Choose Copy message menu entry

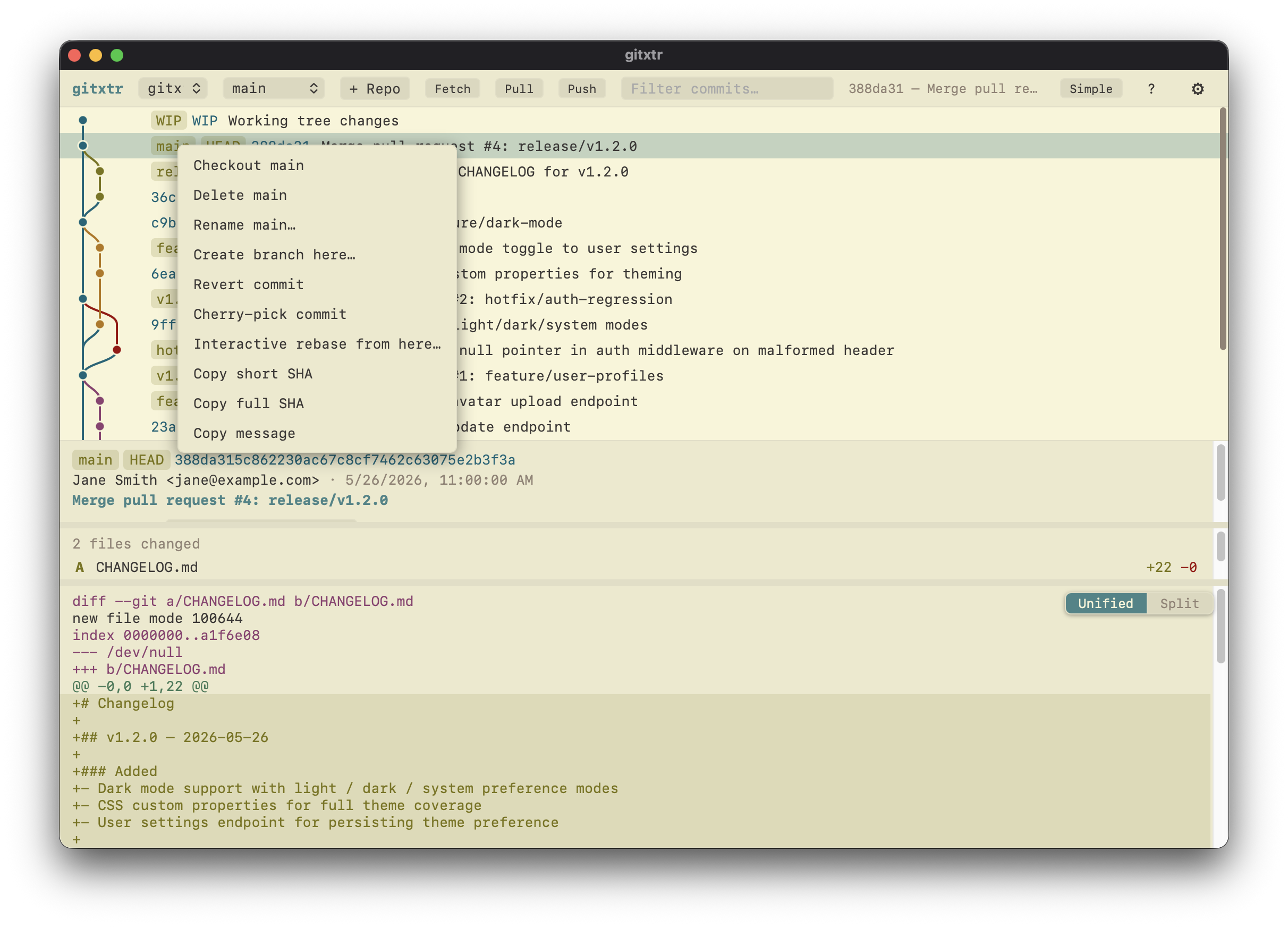point(317,433)
